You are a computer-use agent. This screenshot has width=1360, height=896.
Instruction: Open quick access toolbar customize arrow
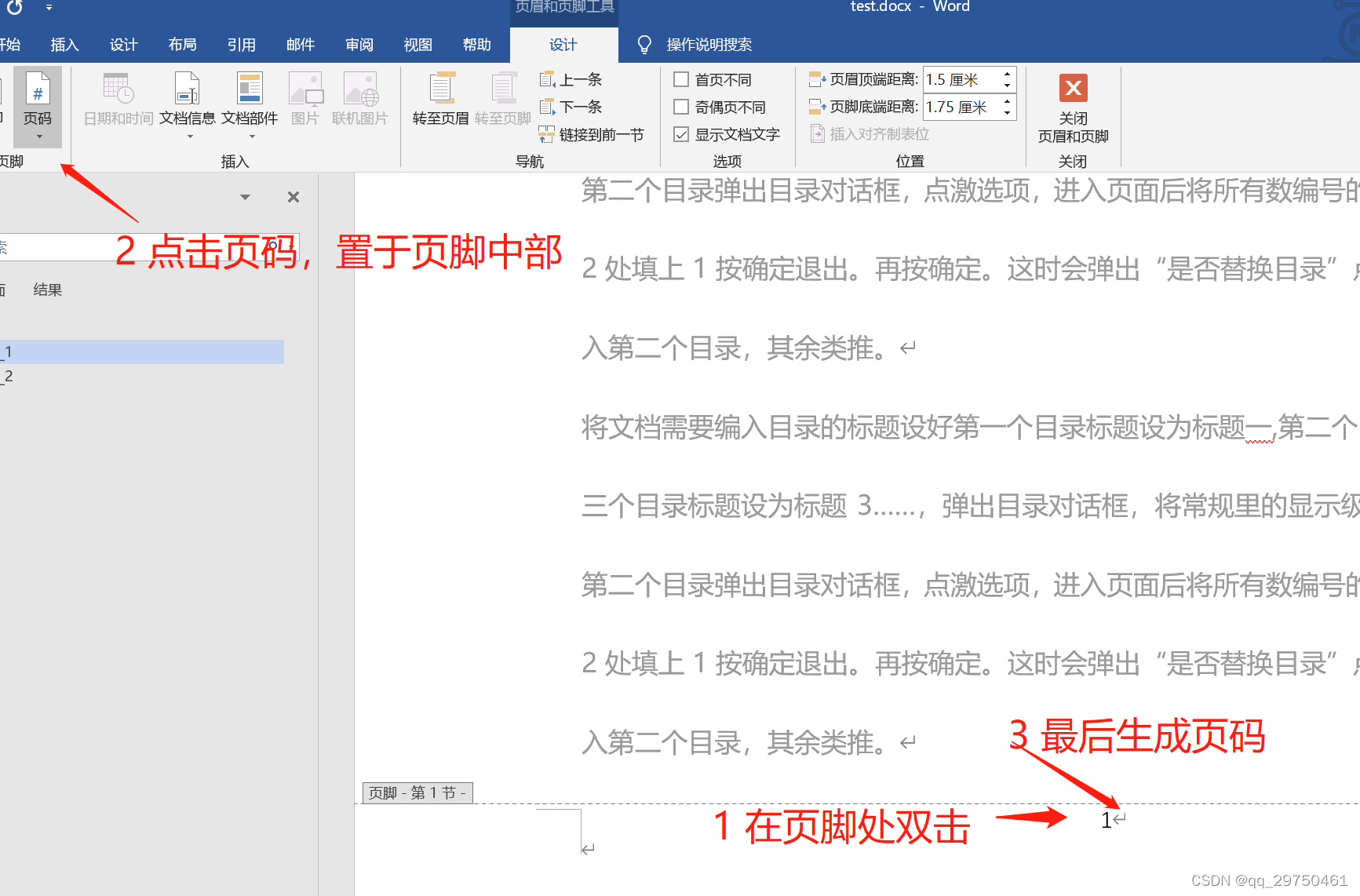point(49,7)
